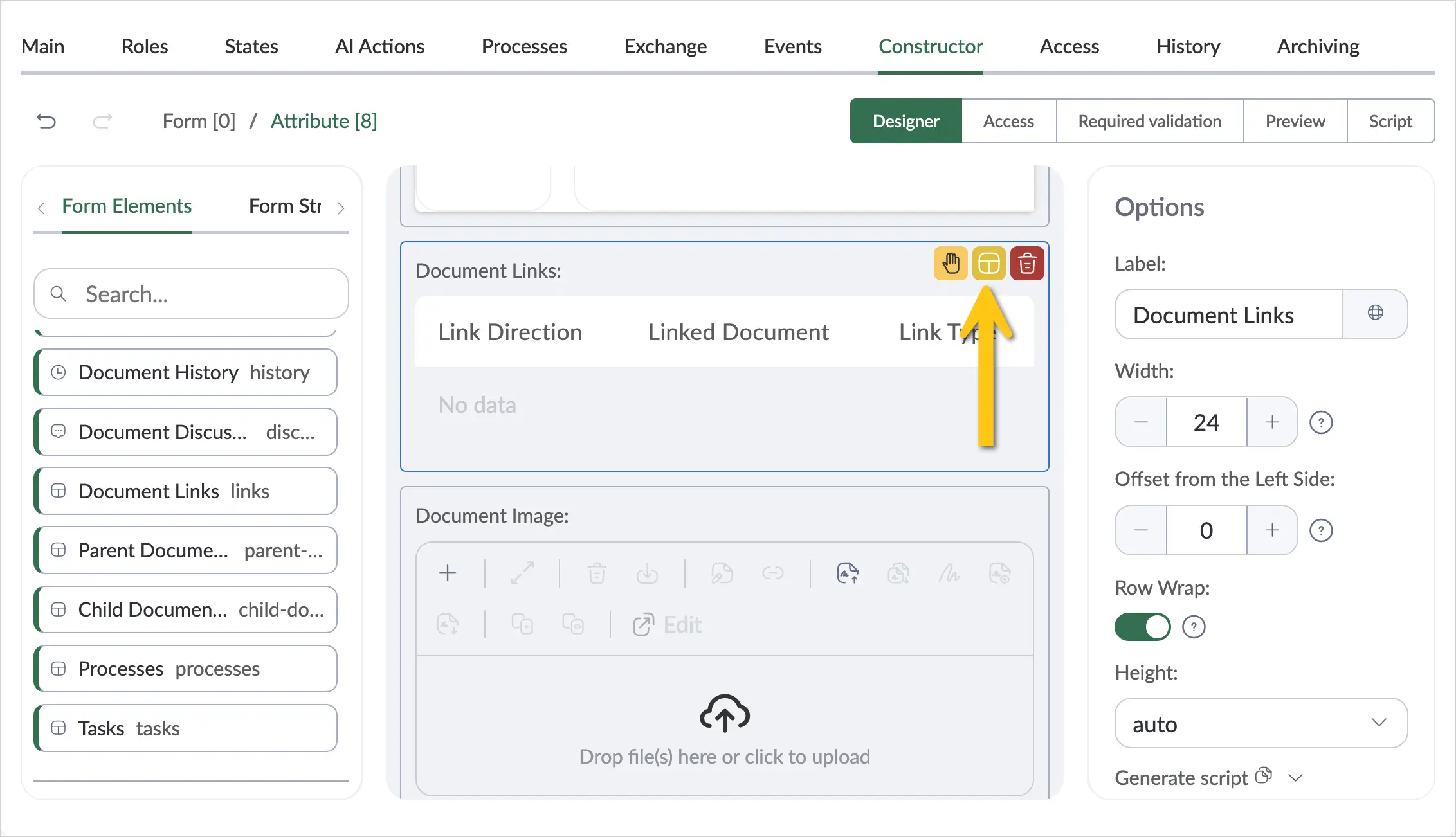This screenshot has width=1456, height=837.
Task: Click the copy icon next to Generate script
Action: tap(1264, 776)
